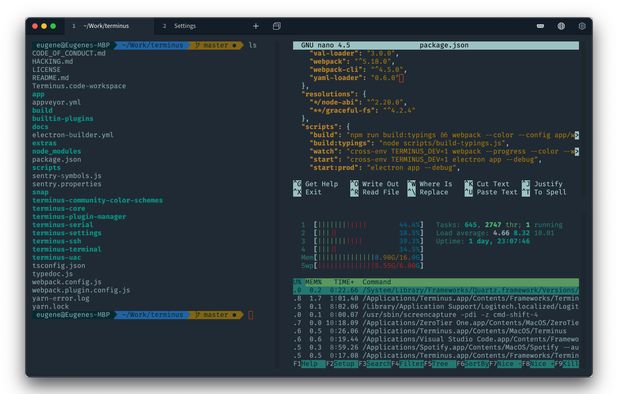The width and height of the screenshot is (618, 394).
Task: Click CODE_OF_CONDUCT.md in ls output
Action: pos(69,54)
